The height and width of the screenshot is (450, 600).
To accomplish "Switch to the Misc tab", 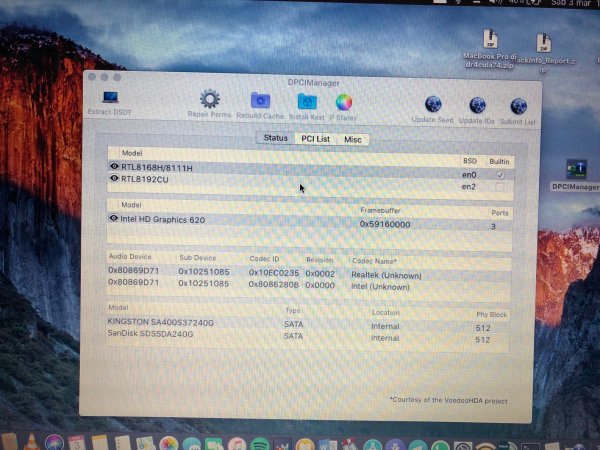I will 352,139.
